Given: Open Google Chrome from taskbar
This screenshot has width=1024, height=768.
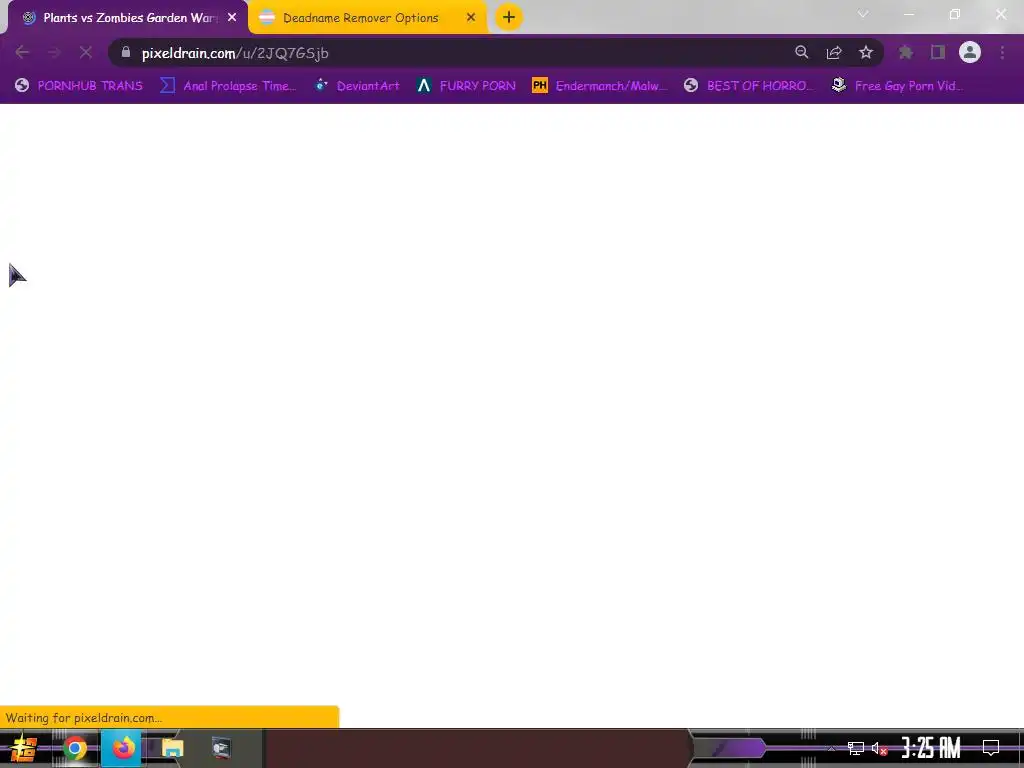Looking at the screenshot, I should coord(74,748).
